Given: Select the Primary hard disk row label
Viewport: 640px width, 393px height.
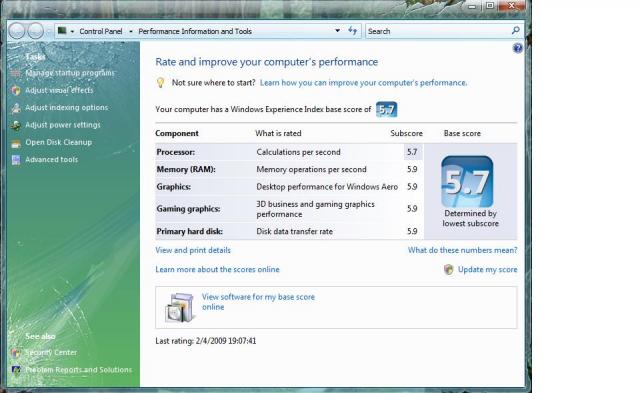Looking at the screenshot, I should pos(189,231).
